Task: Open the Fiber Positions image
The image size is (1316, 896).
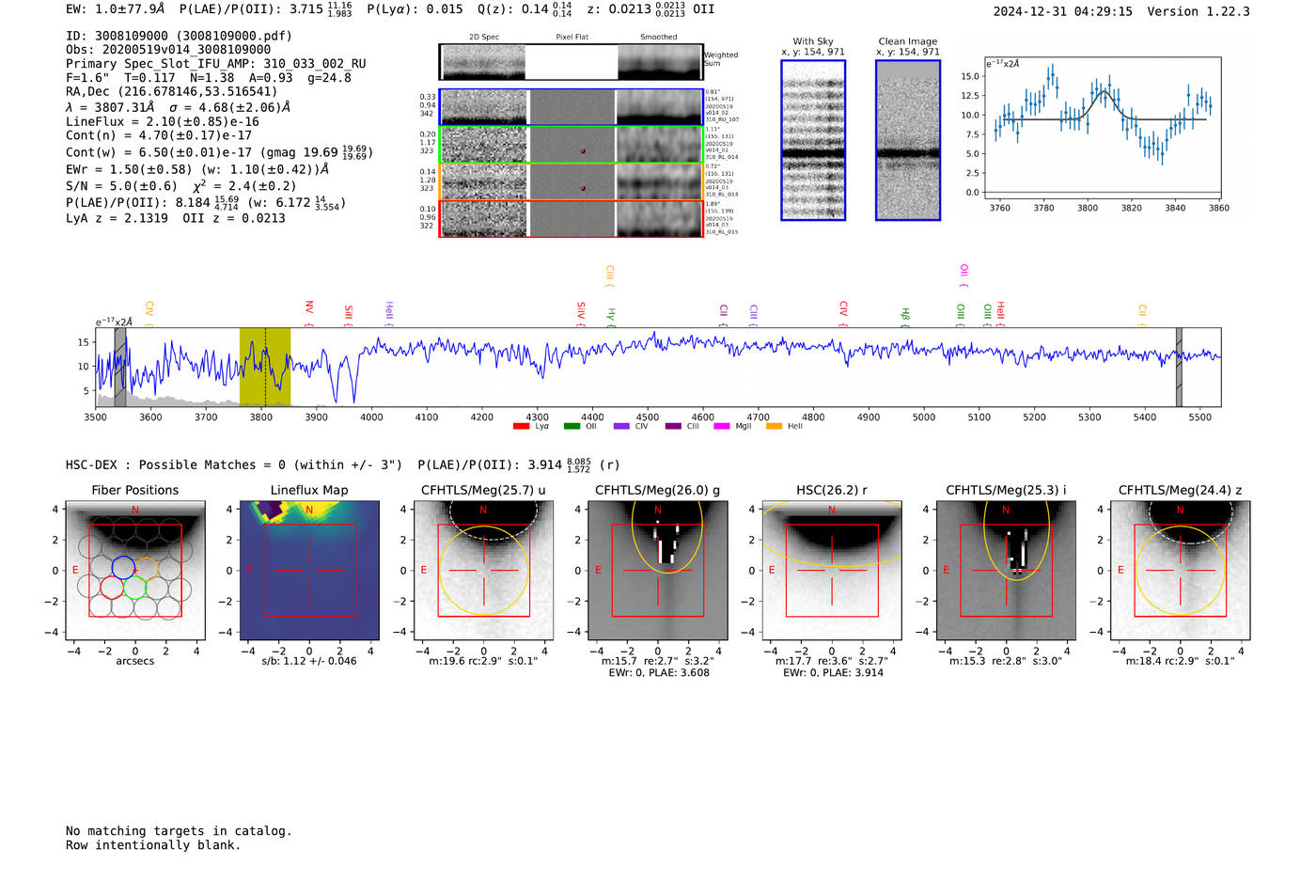Action: point(135,570)
